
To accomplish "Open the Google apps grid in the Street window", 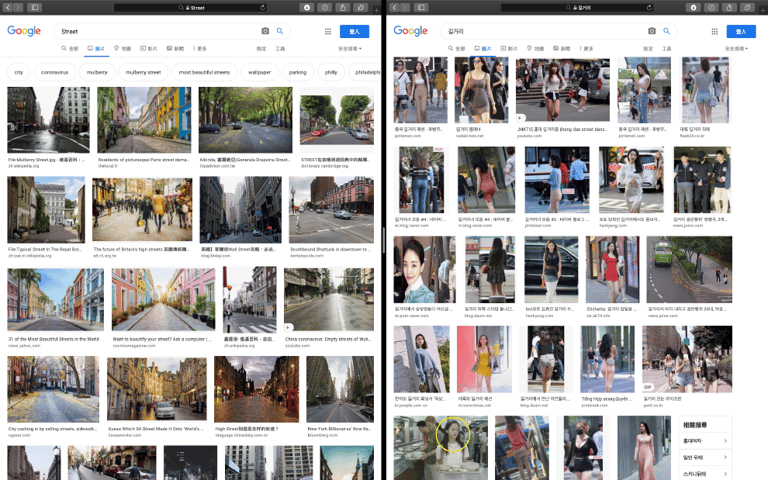I will tap(328, 31).
